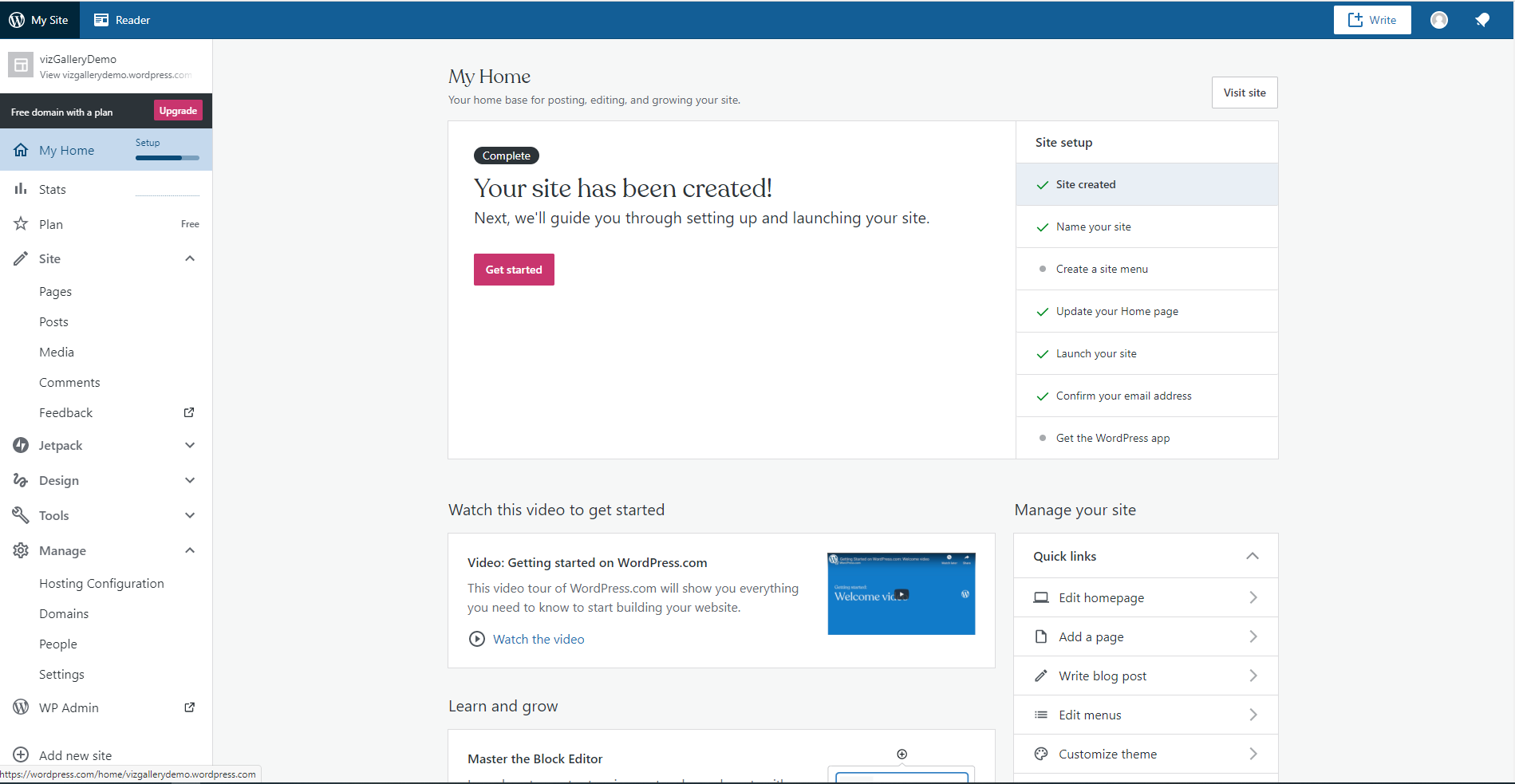Click the Visit site button
This screenshot has width=1515, height=784.
pos(1245,93)
